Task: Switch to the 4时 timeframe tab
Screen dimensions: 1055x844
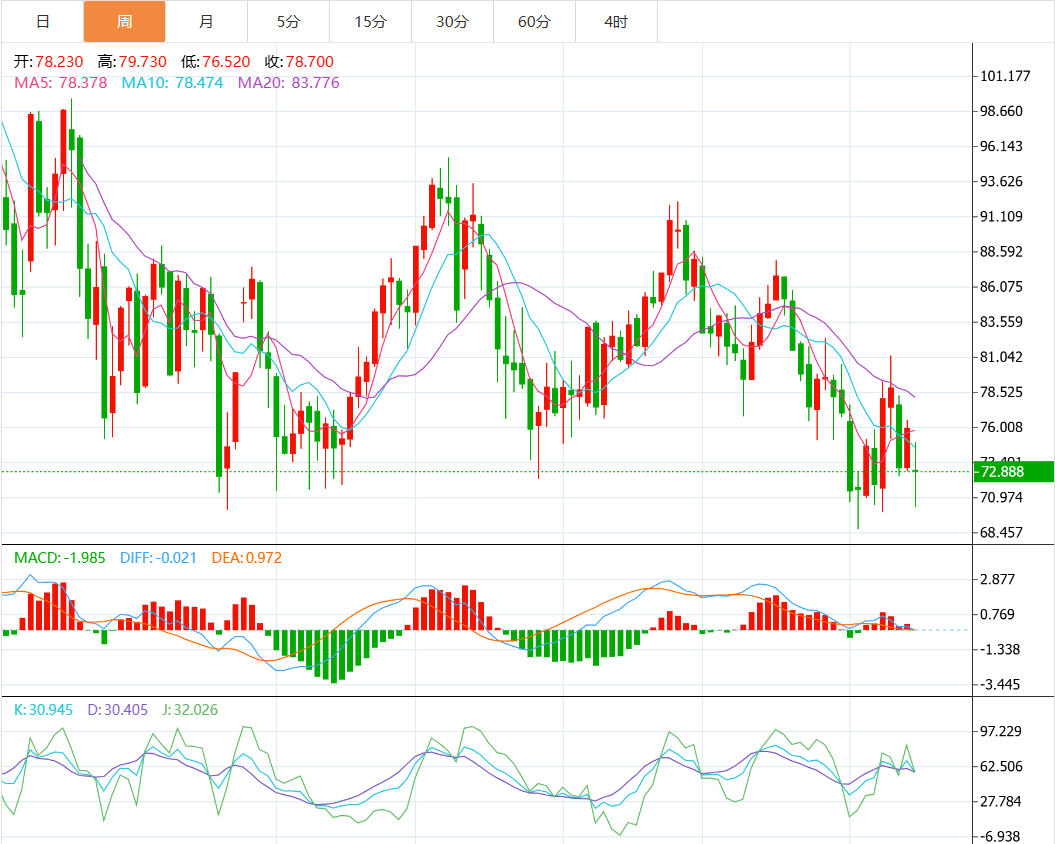Action: tap(616, 21)
